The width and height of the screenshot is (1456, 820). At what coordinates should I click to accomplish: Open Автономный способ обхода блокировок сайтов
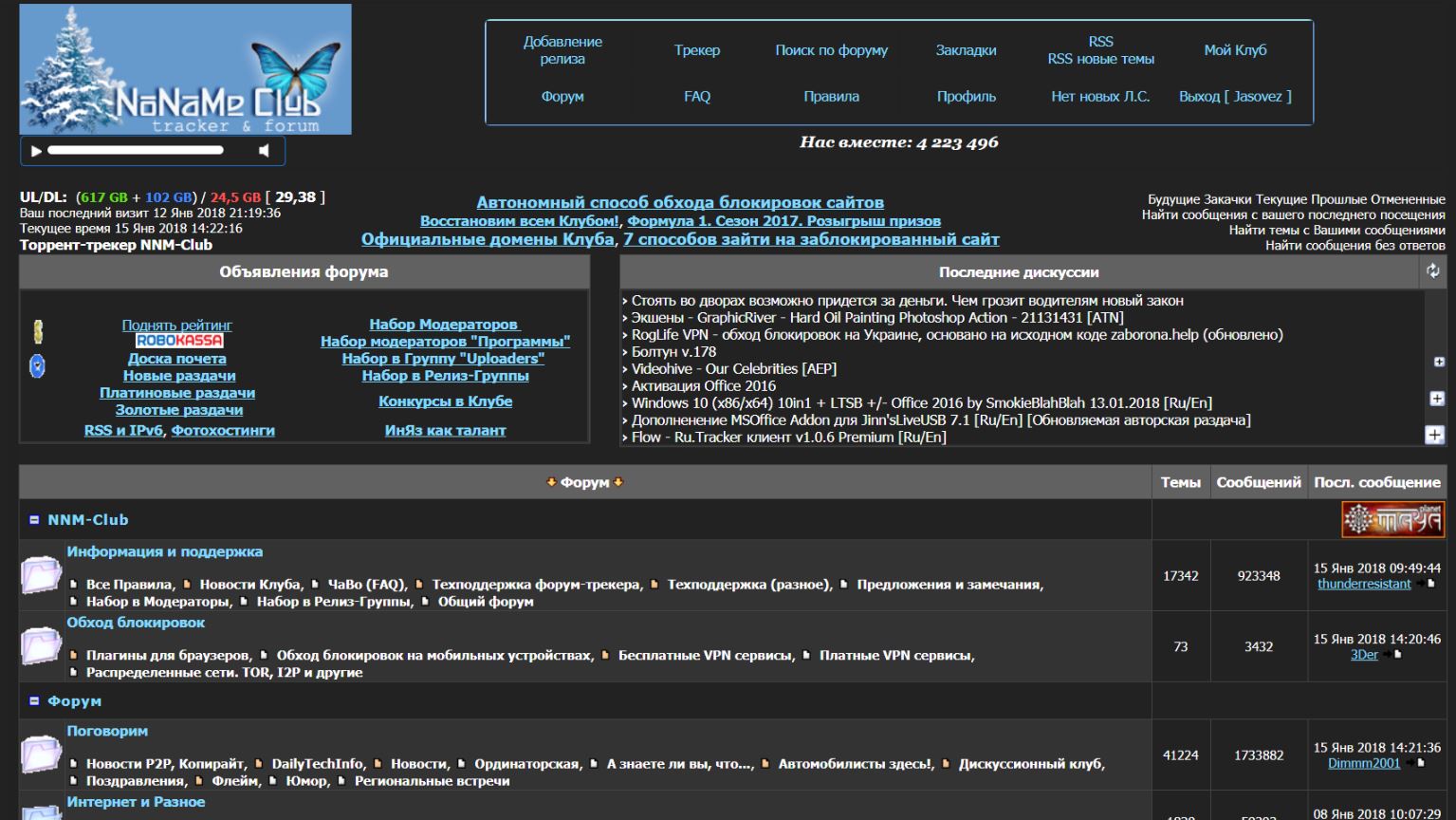pos(680,202)
